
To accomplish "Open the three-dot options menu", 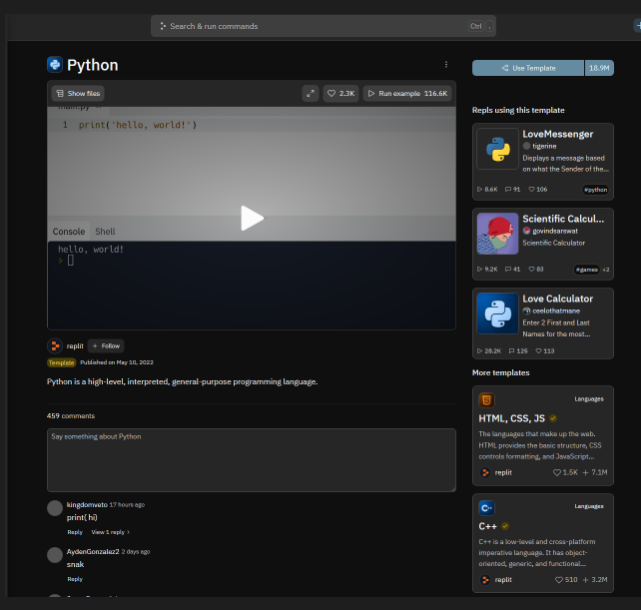I will [x=446, y=65].
